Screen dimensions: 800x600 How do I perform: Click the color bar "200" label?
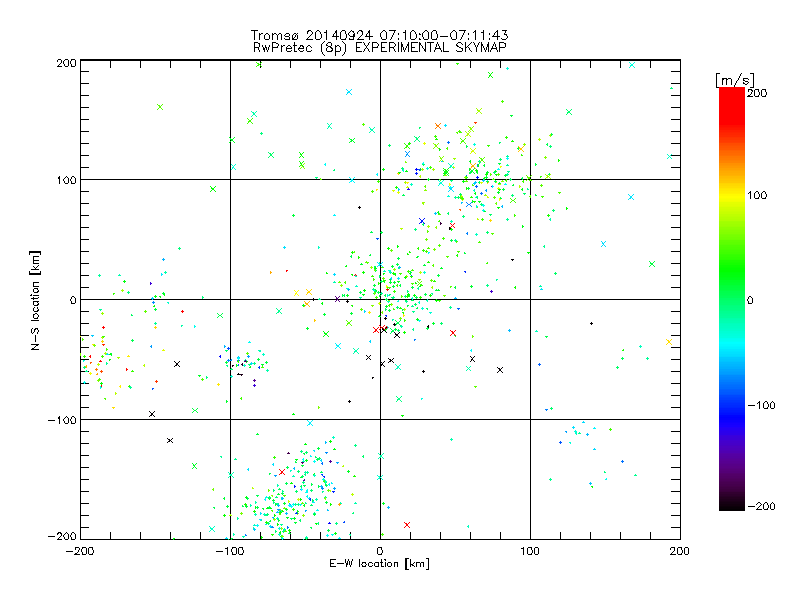coord(757,93)
